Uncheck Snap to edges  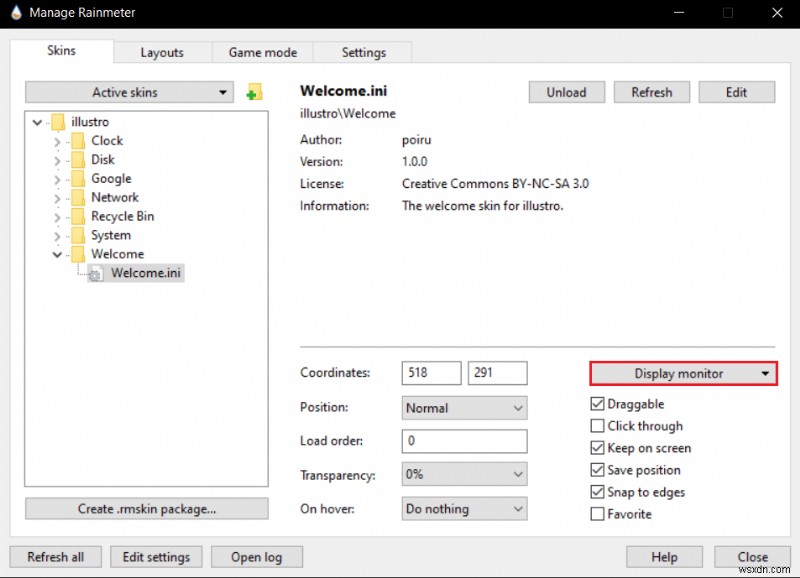pos(597,492)
